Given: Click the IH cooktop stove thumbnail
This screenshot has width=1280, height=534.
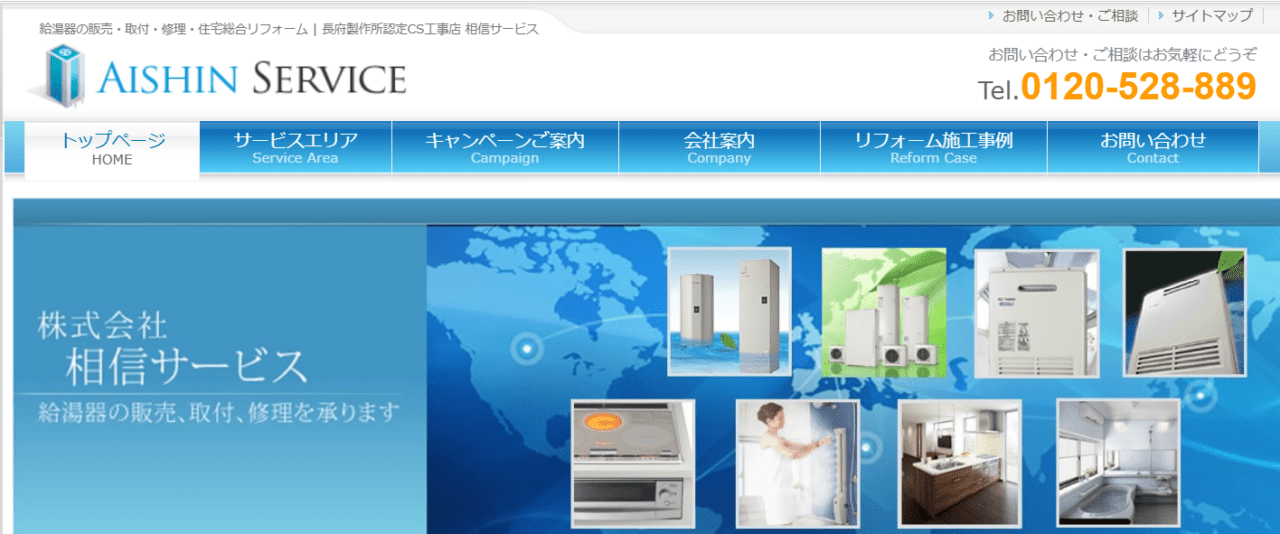Looking at the screenshot, I should point(633,464).
